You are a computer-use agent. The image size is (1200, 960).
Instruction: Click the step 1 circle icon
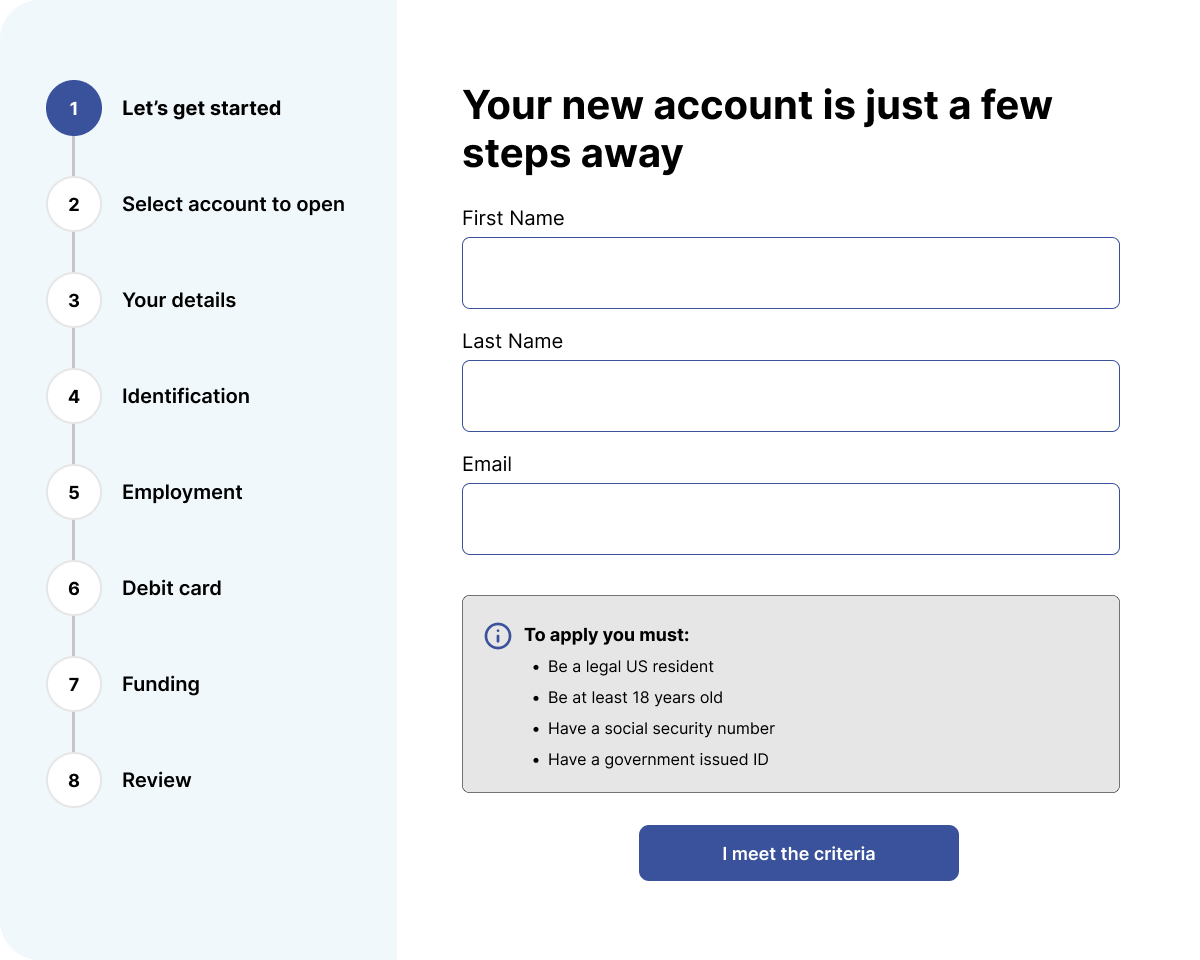pyautogui.click(x=74, y=108)
